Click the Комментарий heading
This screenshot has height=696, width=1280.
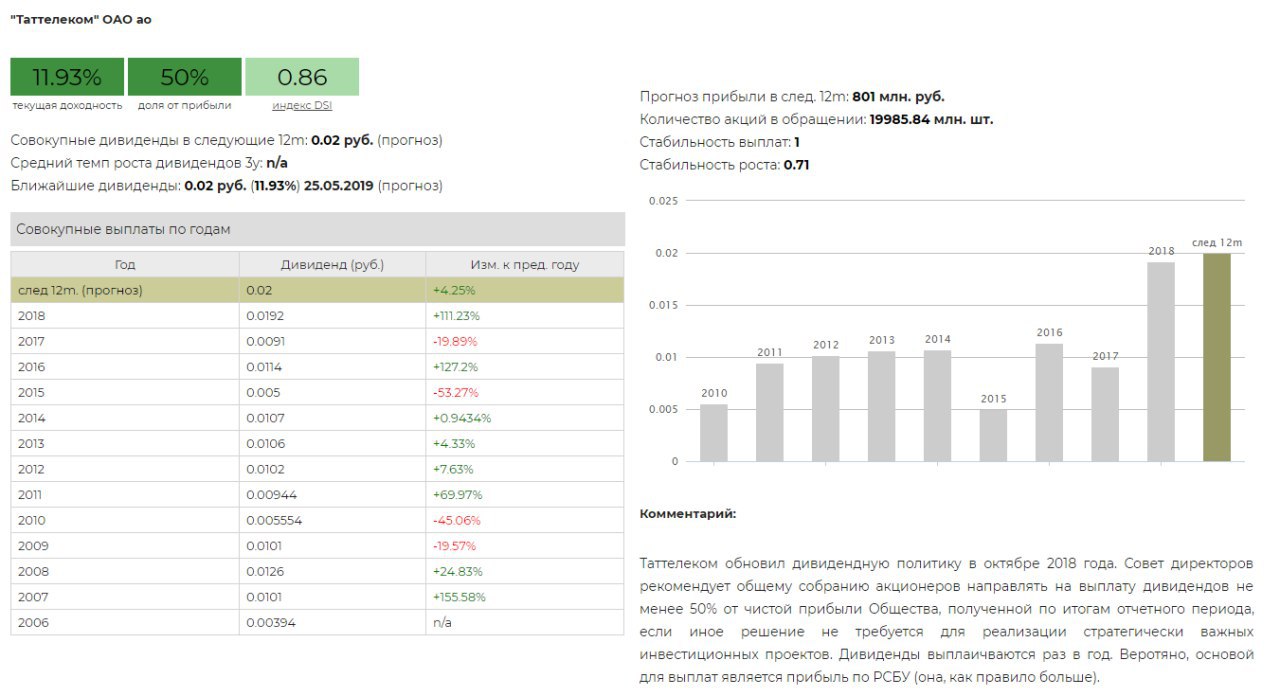pos(688,514)
